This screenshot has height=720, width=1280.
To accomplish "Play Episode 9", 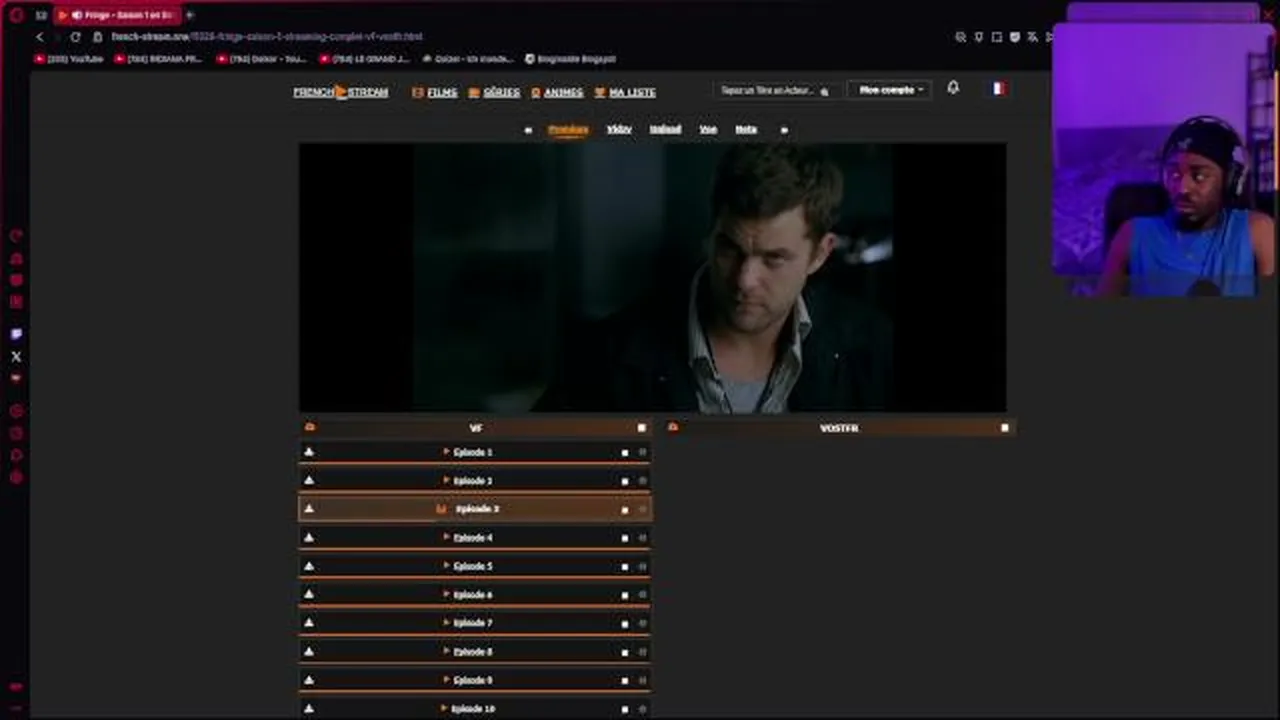I will [475, 680].
